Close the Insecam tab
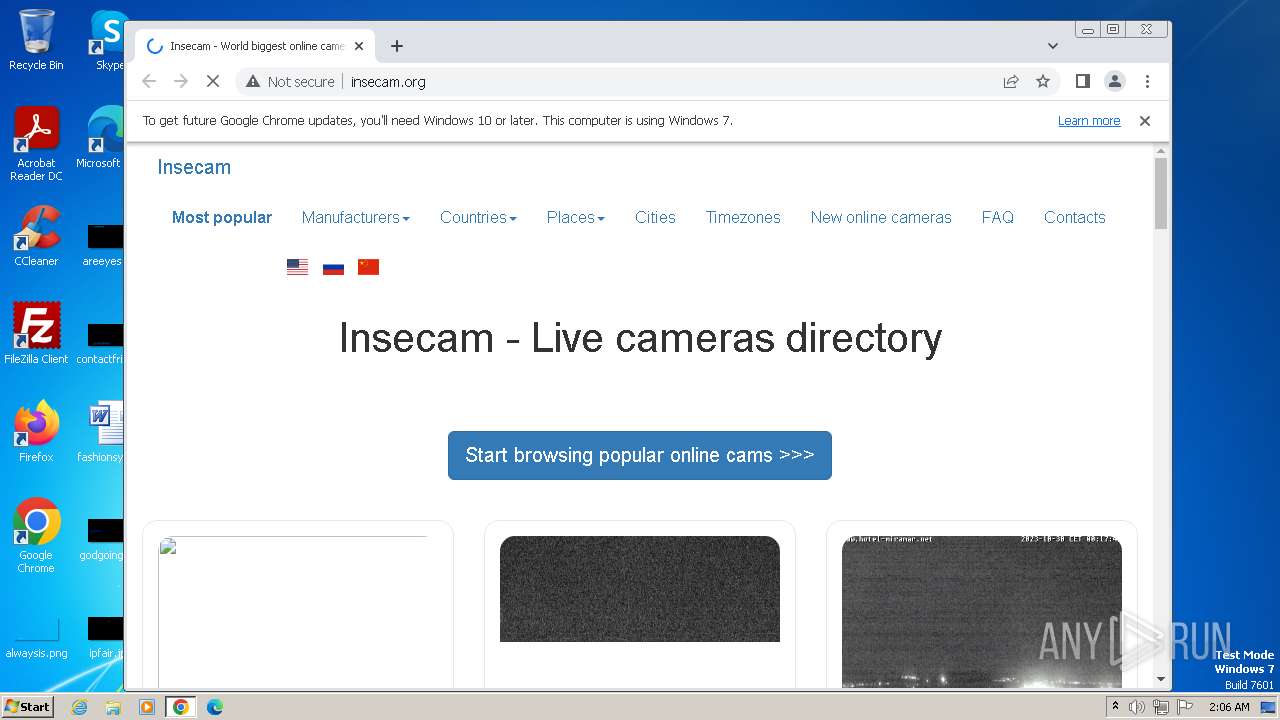1280x720 pixels. [359, 46]
